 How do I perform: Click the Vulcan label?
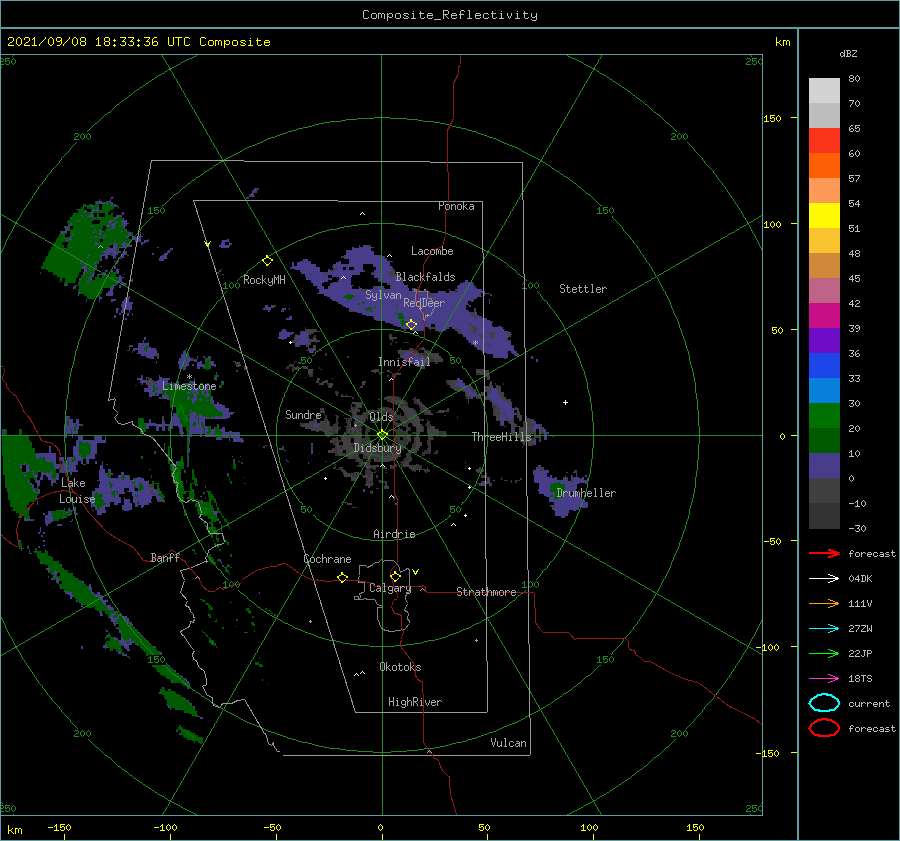[x=508, y=743]
